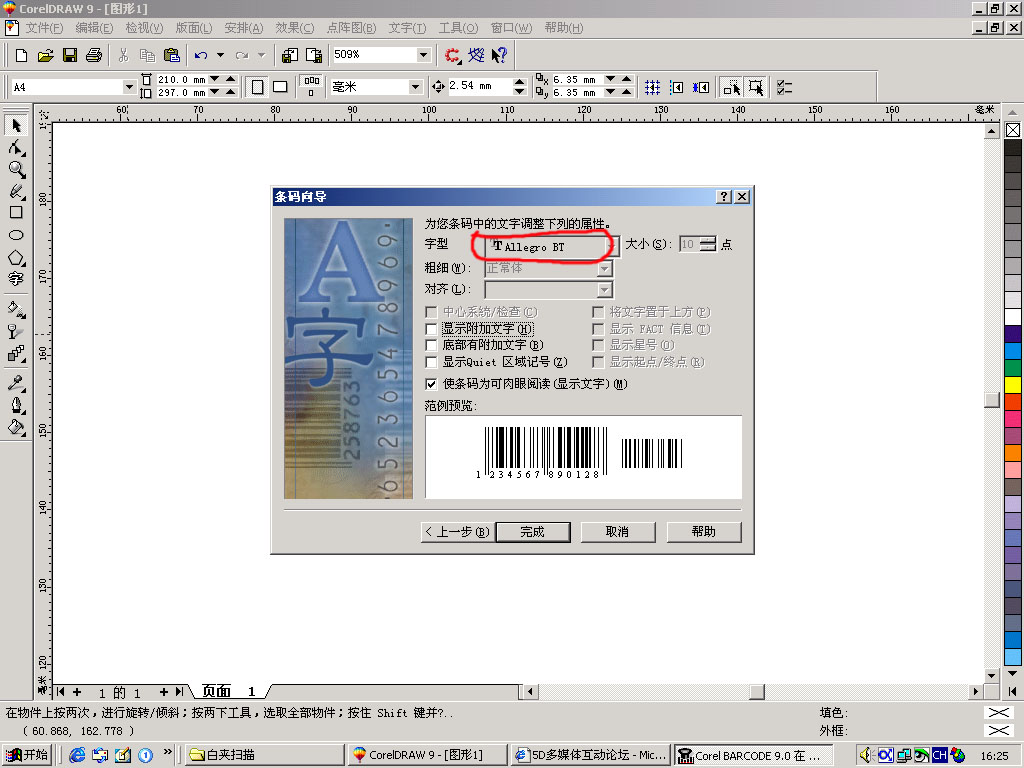Open the 编辑 menu

pyautogui.click(x=94, y=28)
